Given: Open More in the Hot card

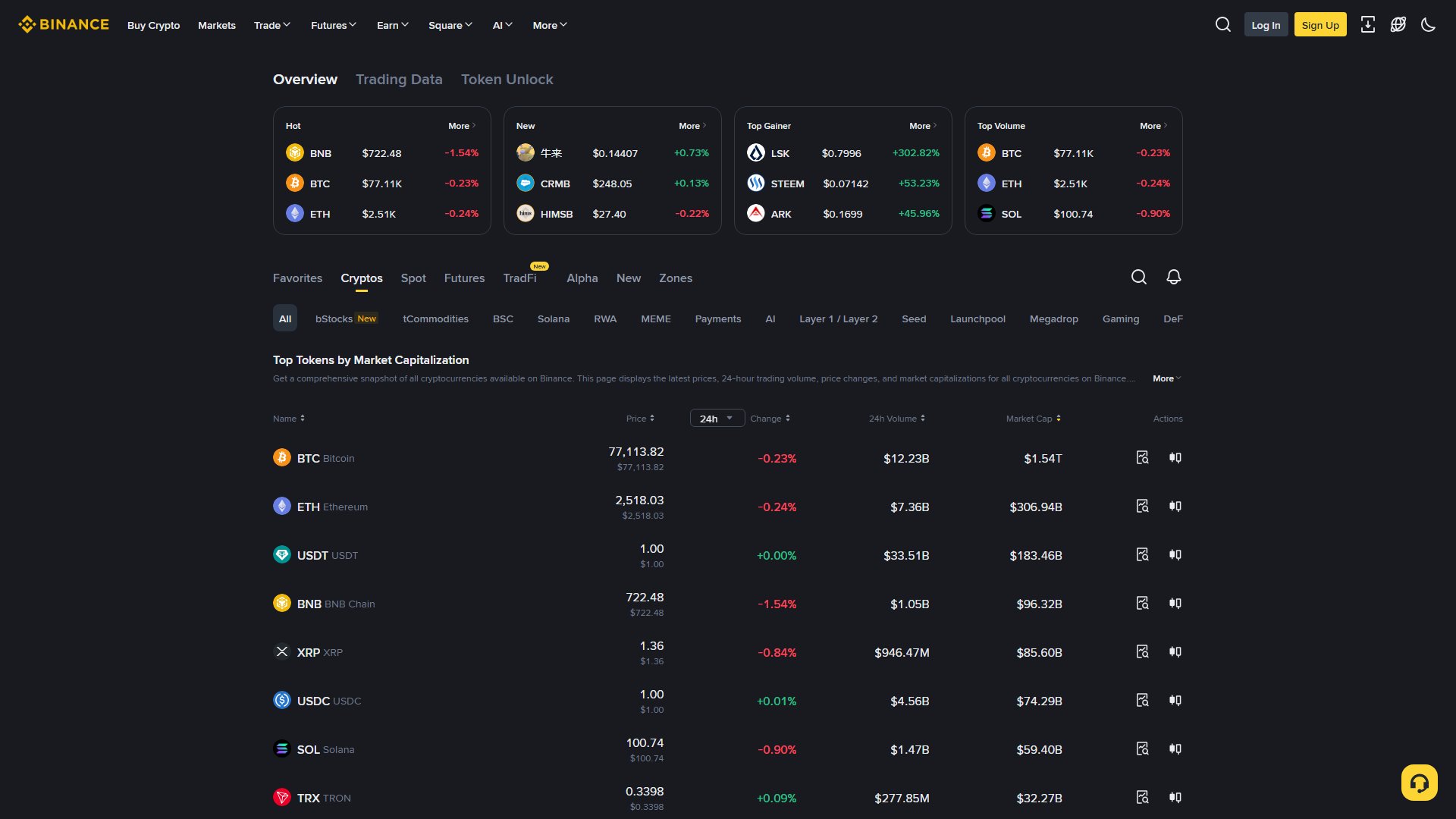Looking at the screenshot, I should tap(462, 126).
